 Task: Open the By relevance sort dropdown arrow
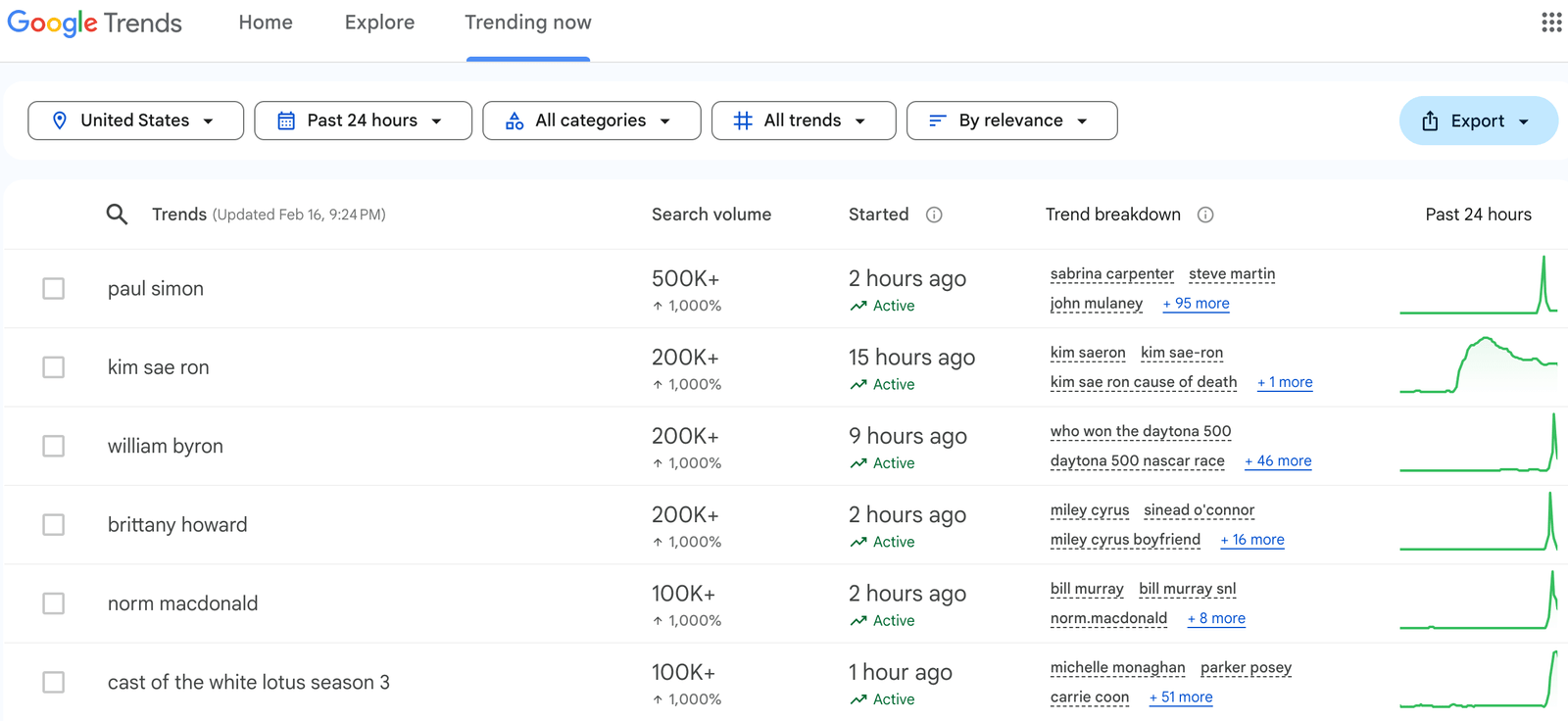point(1082,121)
